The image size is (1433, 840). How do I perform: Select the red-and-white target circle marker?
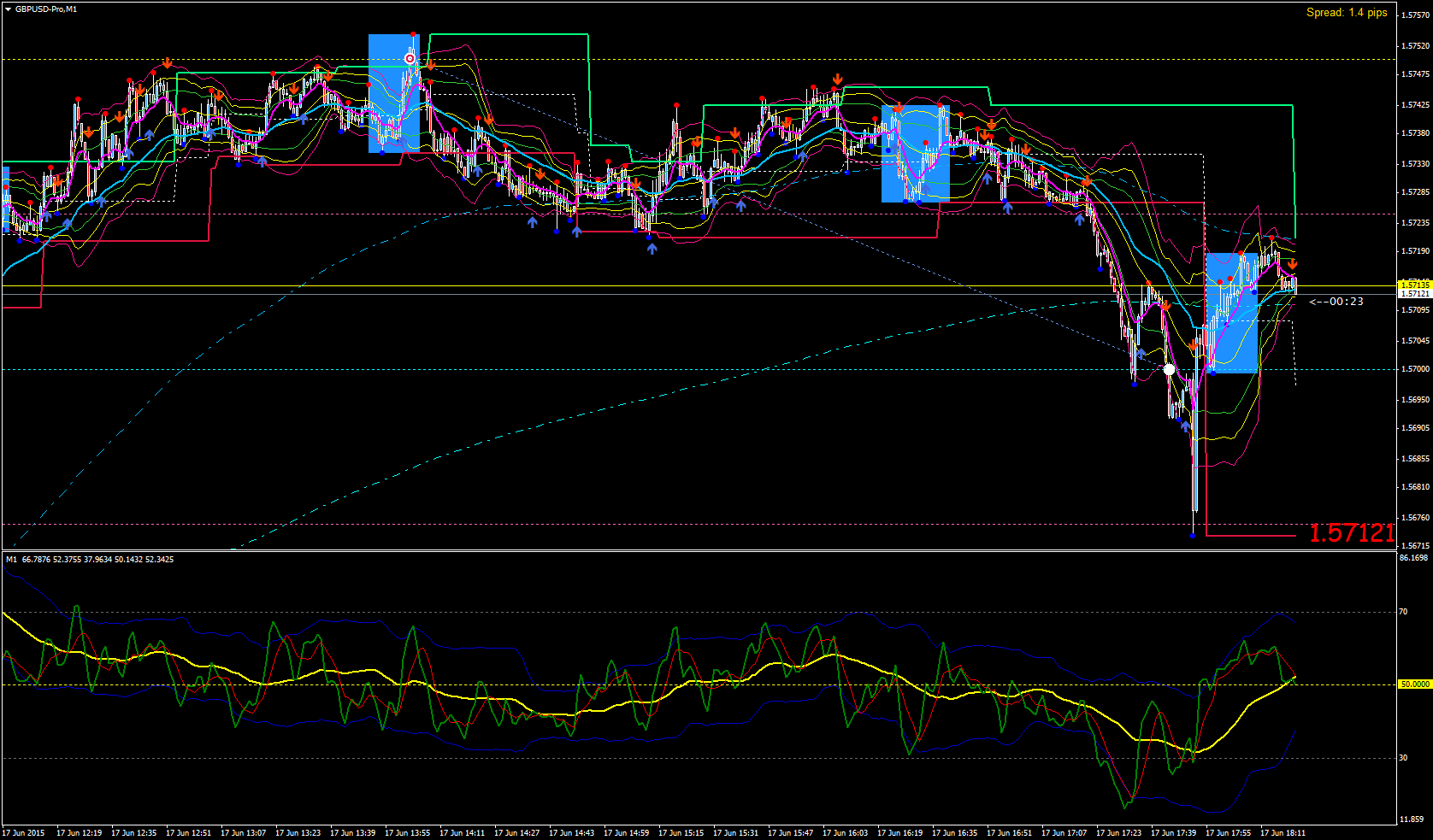click(x=410, y=58)
